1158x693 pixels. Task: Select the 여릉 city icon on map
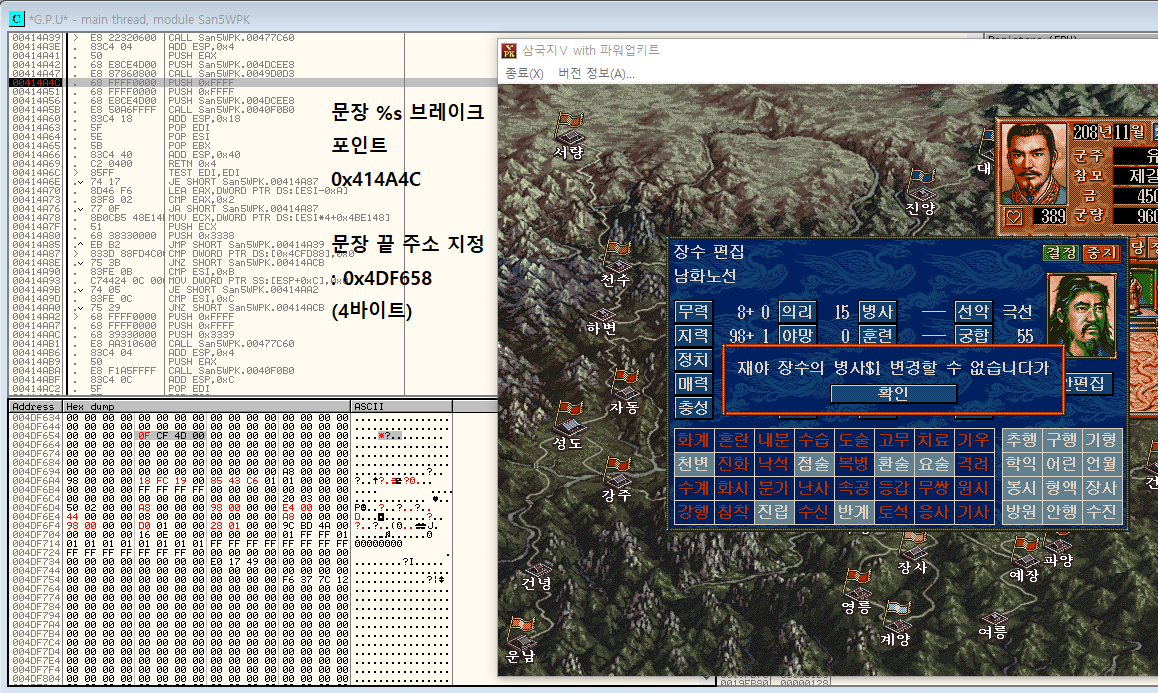[994, 618]
